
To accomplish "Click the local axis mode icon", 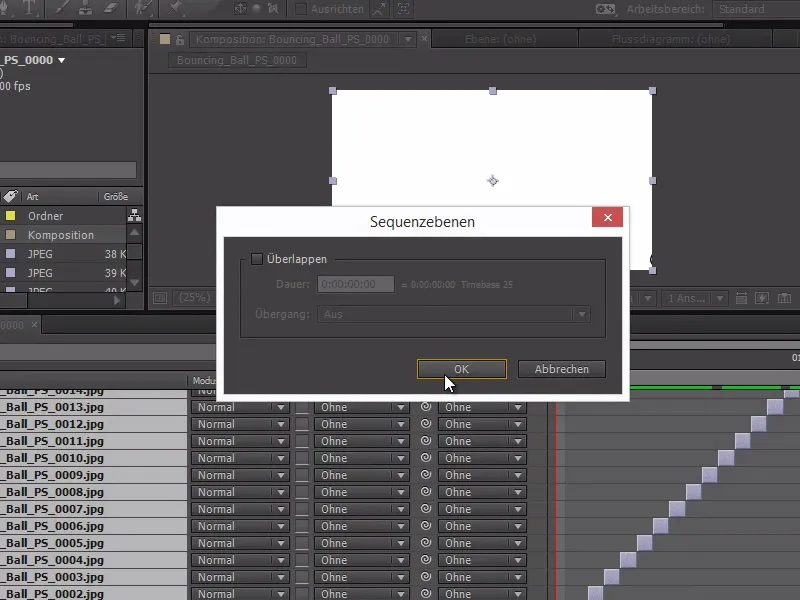I will click(240, 9).
